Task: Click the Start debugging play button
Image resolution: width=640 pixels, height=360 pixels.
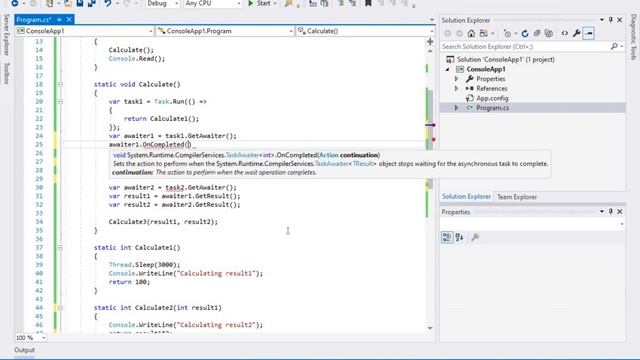Action: 251,3
